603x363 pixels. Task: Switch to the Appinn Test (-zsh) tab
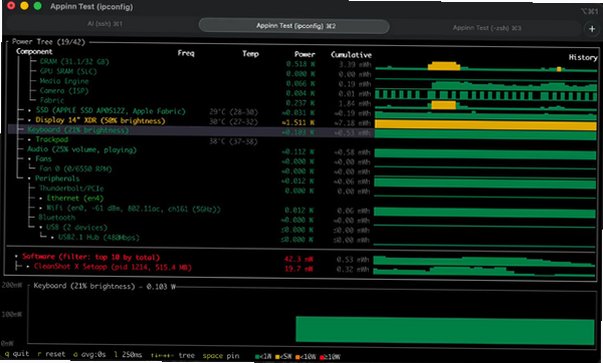click(487, 28)
